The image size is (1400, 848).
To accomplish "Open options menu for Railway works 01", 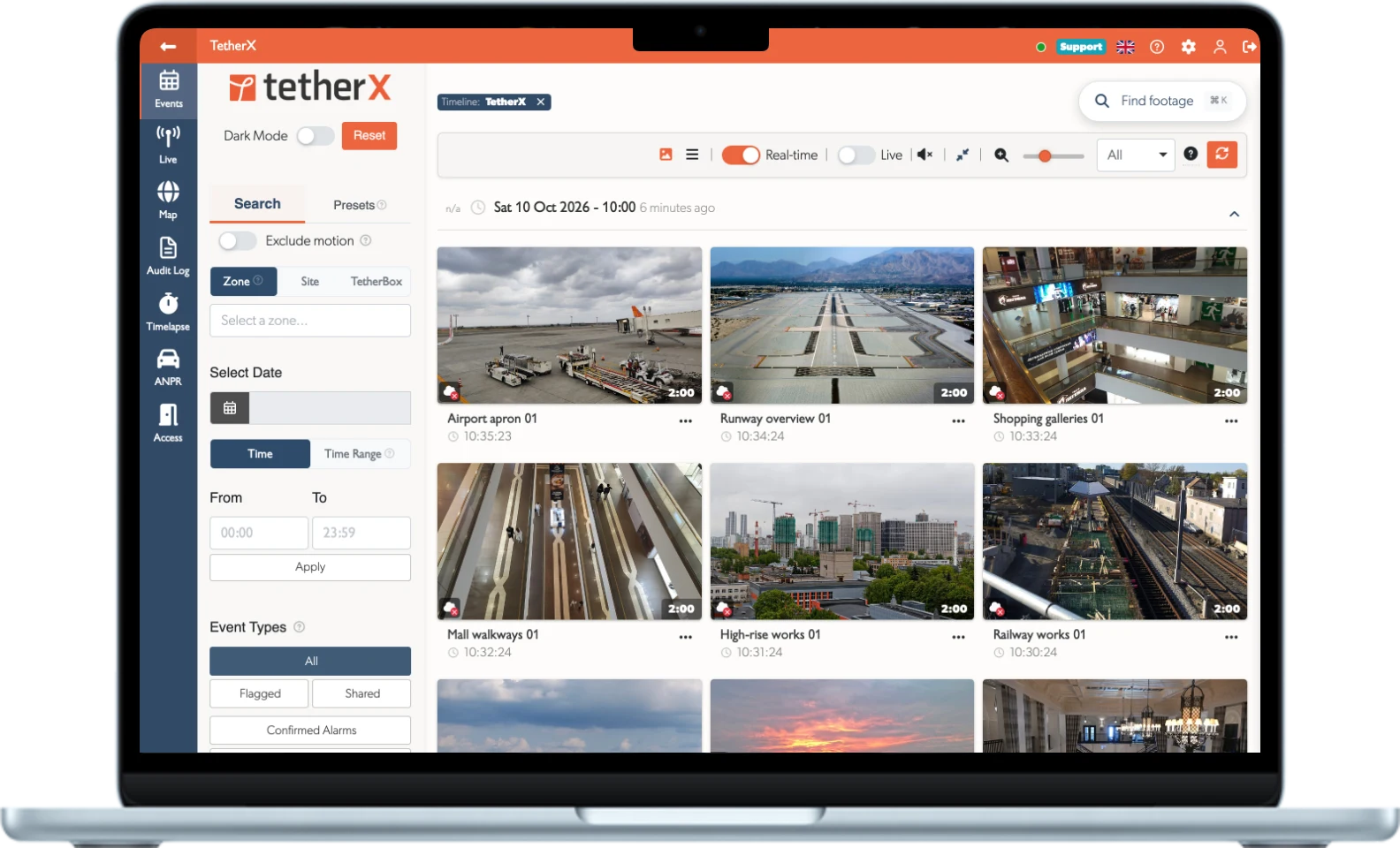I will pos(1231,637).
